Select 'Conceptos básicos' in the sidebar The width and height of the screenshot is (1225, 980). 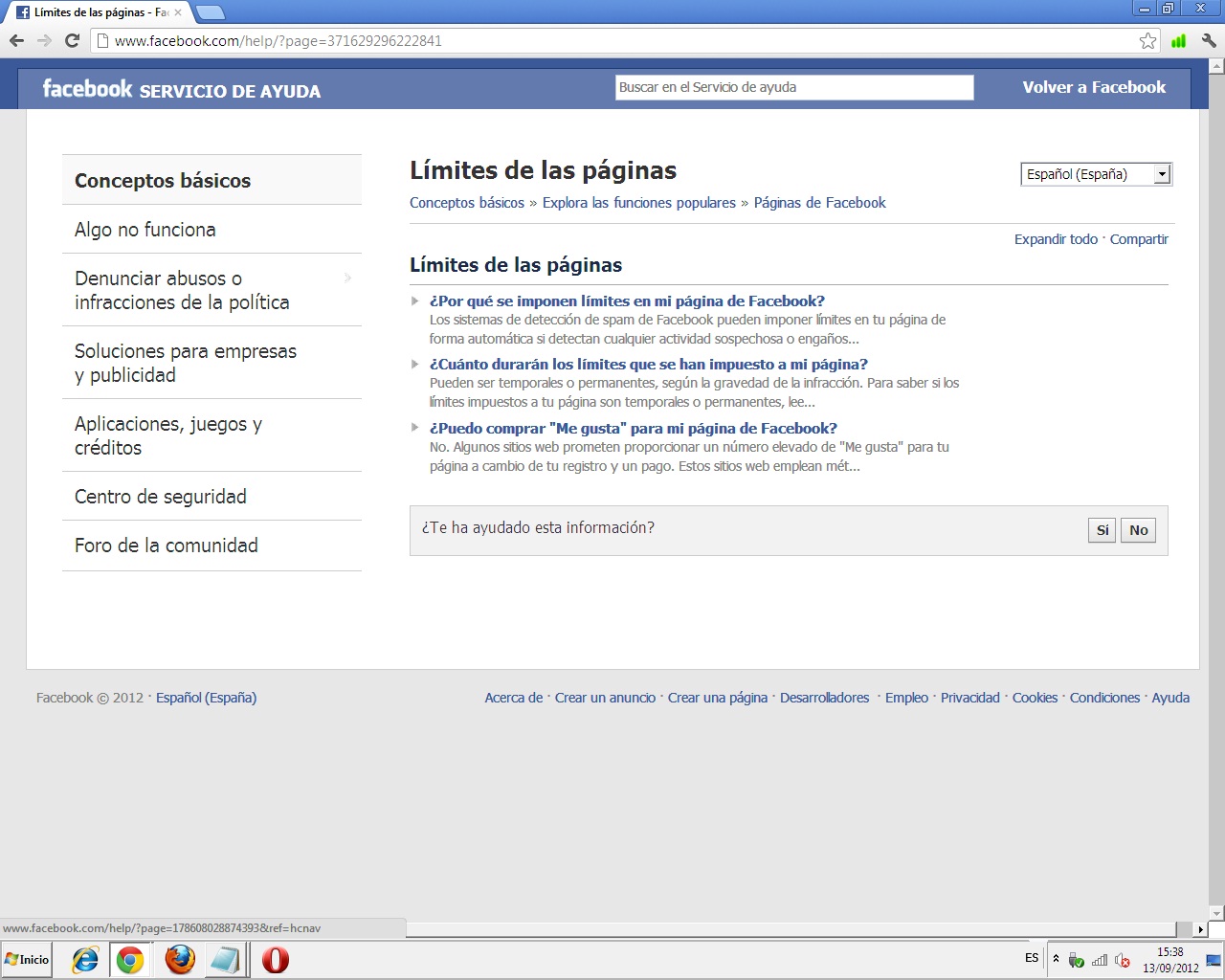[x=212, y=180]
